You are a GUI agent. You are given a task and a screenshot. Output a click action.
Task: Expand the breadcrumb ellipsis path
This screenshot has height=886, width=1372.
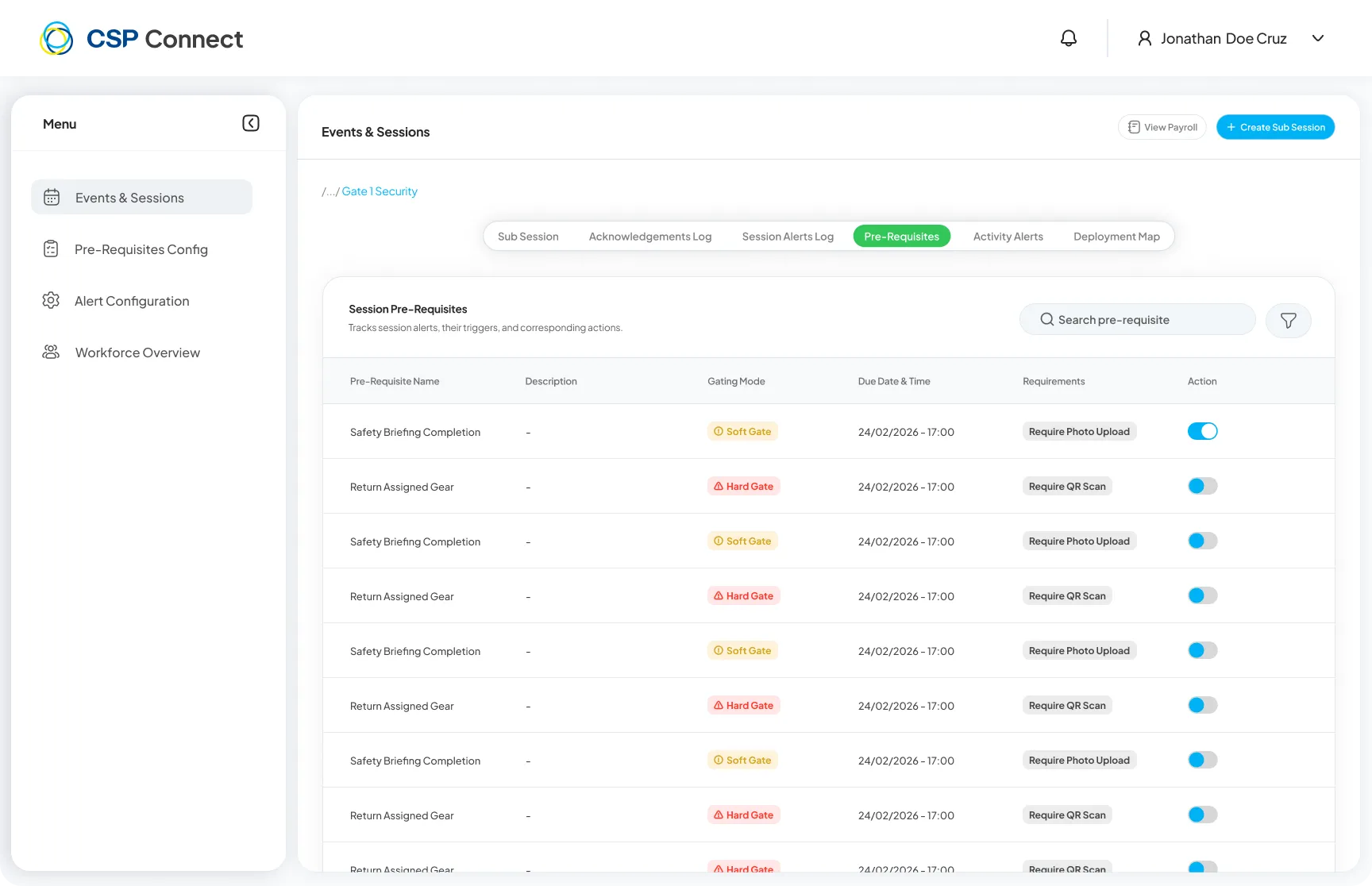[330, 191]
